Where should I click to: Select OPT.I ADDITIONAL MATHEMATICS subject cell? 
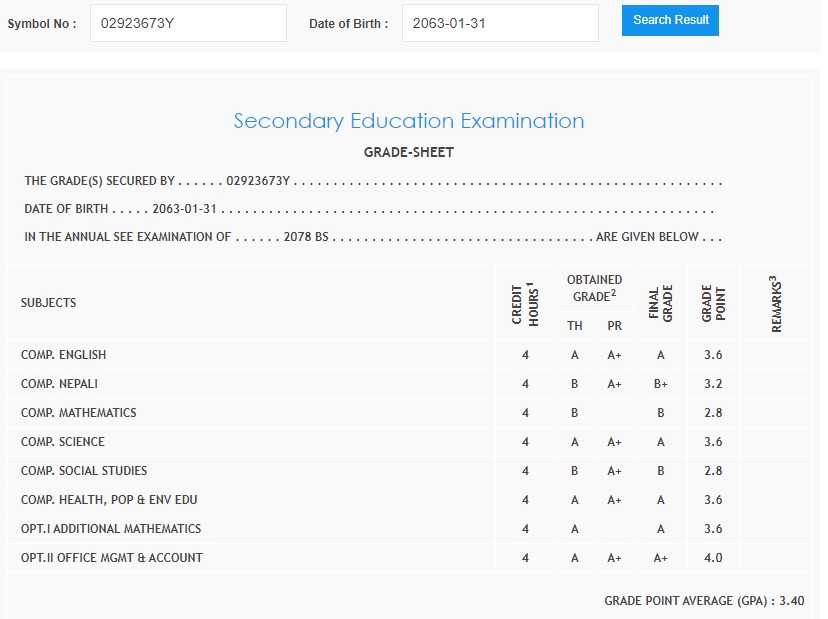point(111,529)
